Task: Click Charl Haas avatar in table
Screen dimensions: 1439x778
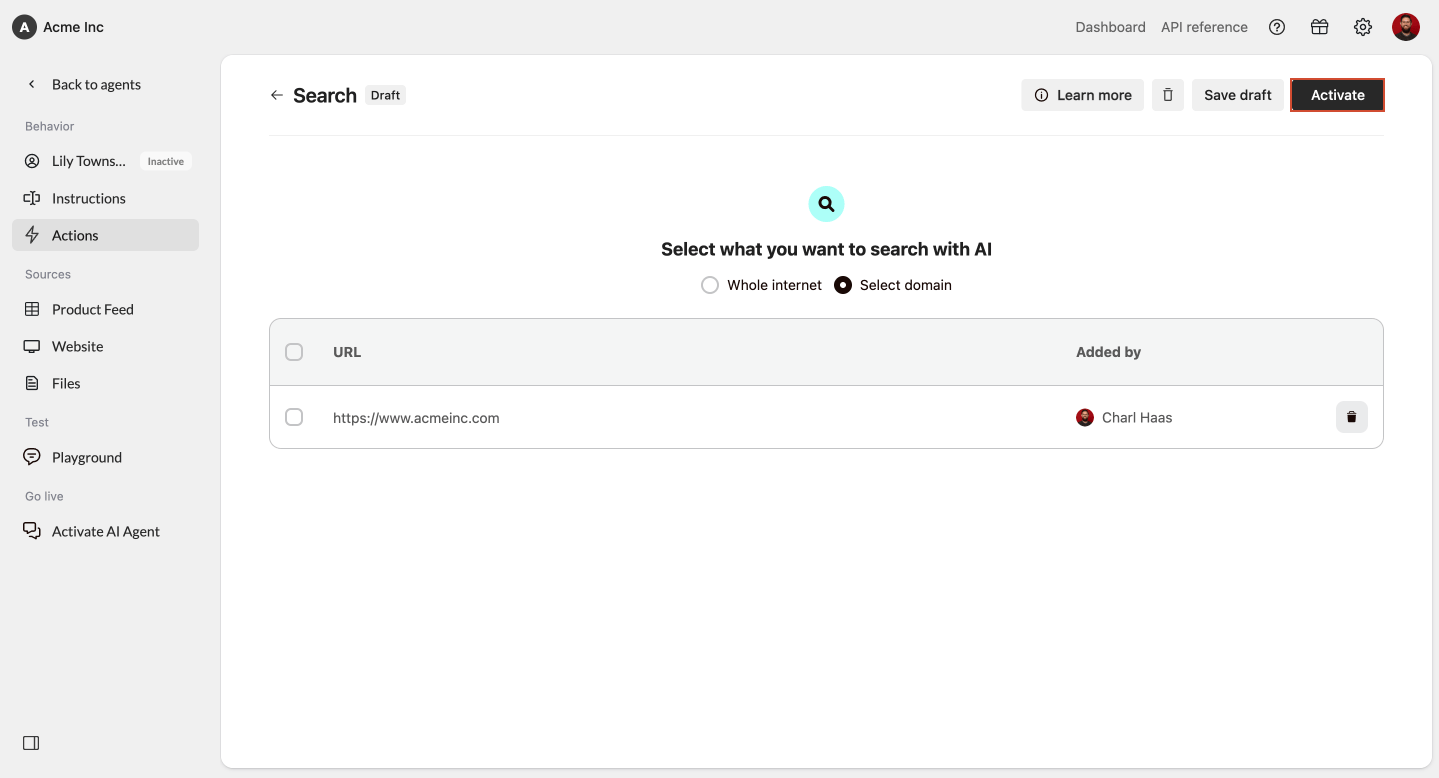Action: coord(1085,418)
